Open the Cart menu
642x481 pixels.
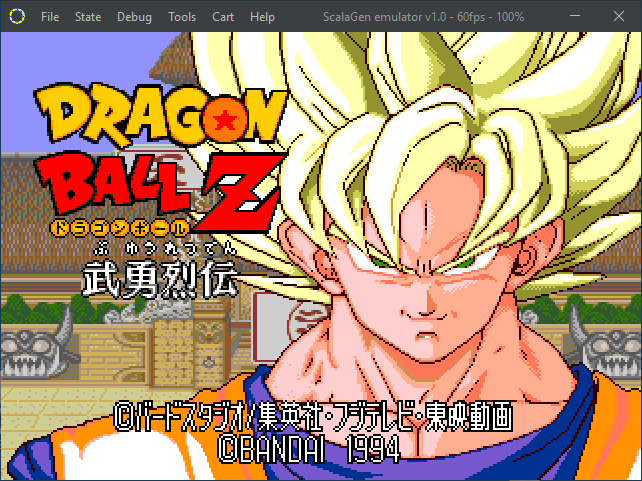(x=223, y=17)
